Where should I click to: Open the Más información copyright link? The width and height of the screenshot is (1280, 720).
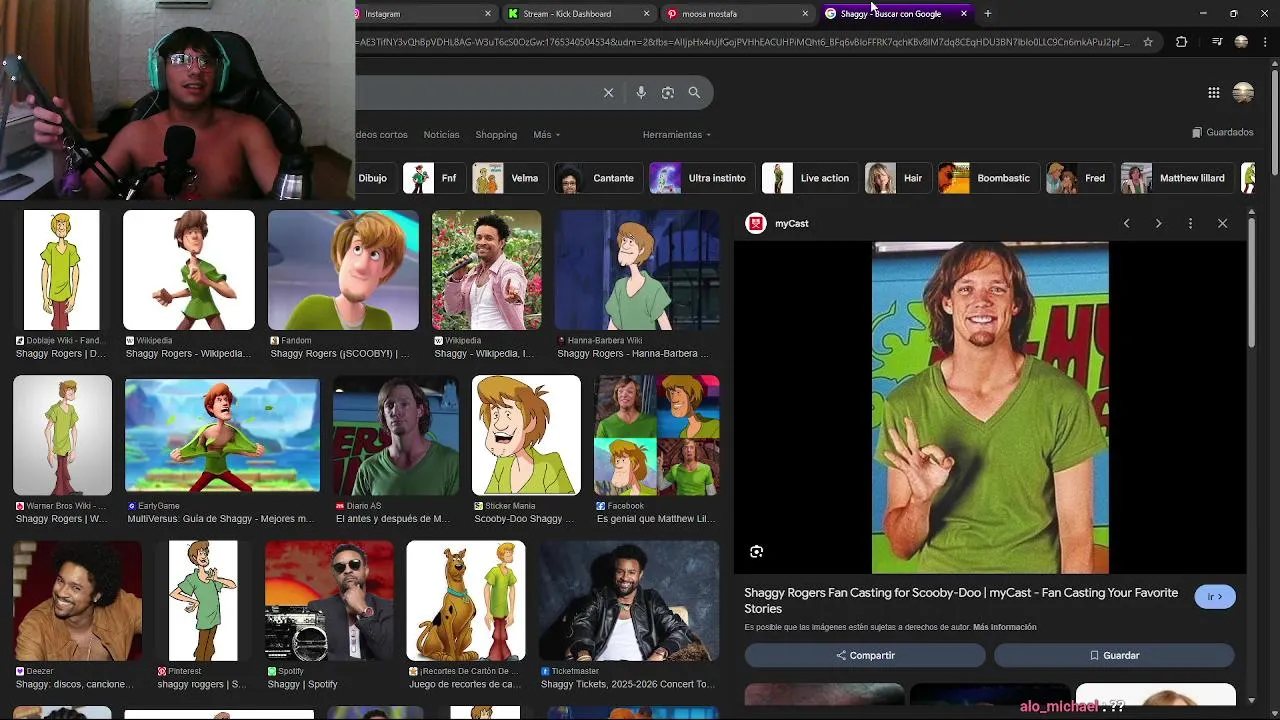[1004, 627]
